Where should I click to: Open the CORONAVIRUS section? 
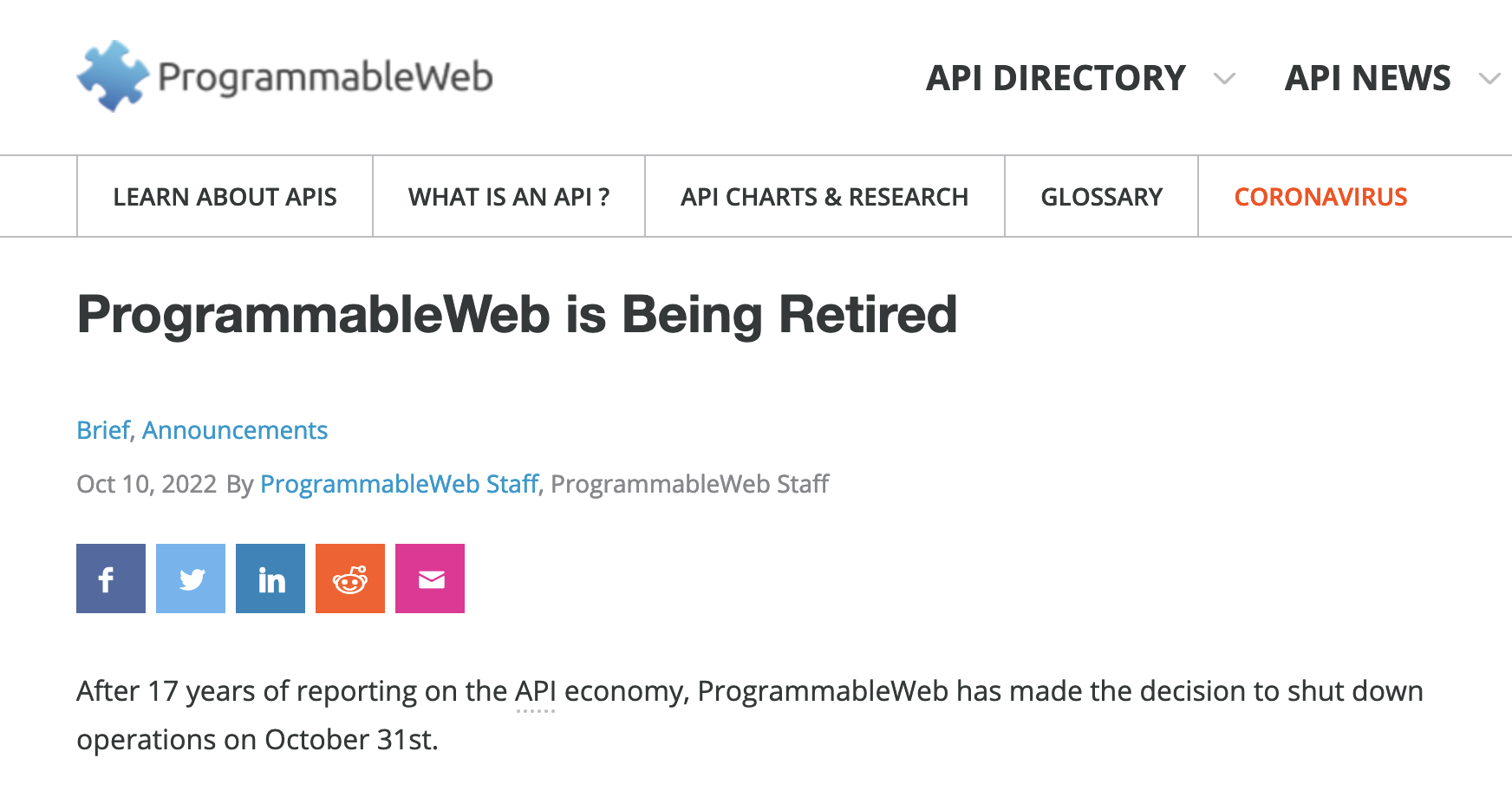(x=1320, y=196)
